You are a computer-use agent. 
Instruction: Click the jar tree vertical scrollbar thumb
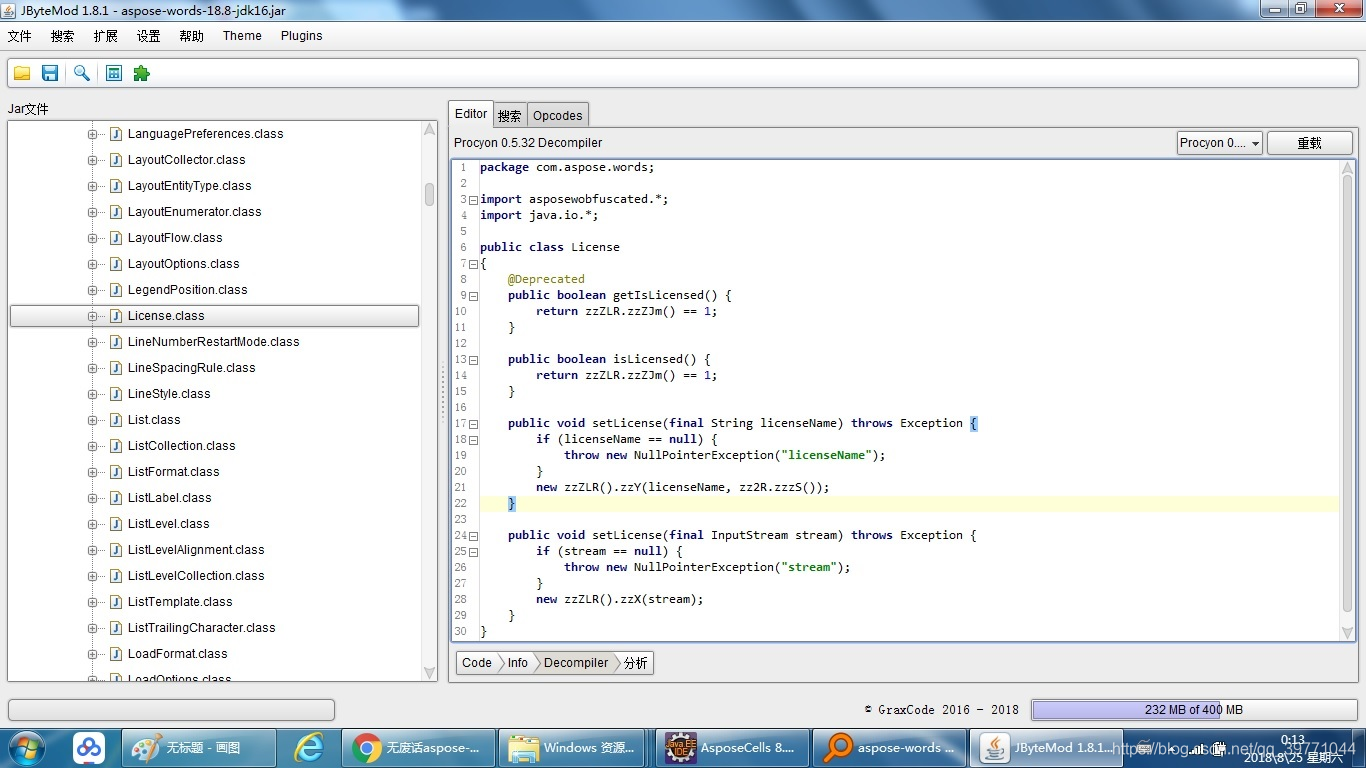pos(429,194)
